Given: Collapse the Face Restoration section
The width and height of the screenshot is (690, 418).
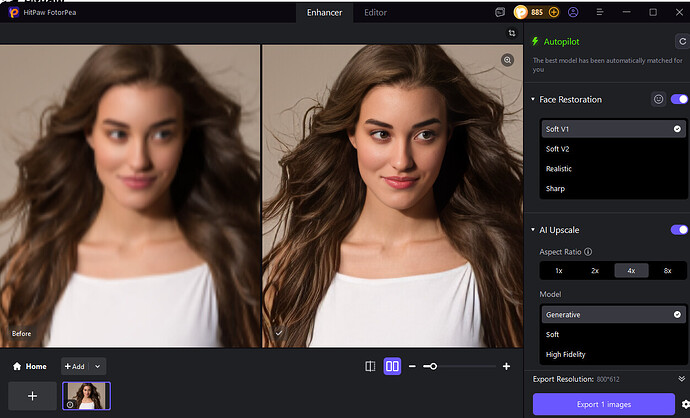Looking at the screenshot, I should point(533,99).
